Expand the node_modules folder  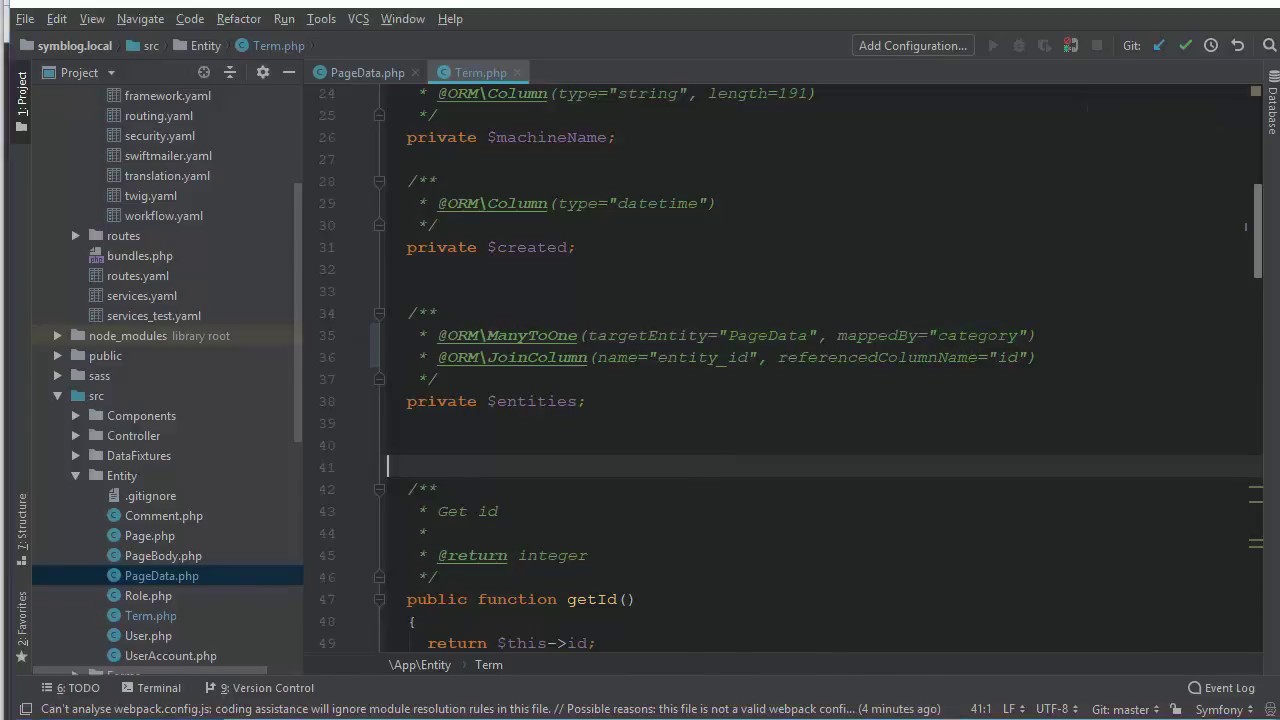[58, 335]
